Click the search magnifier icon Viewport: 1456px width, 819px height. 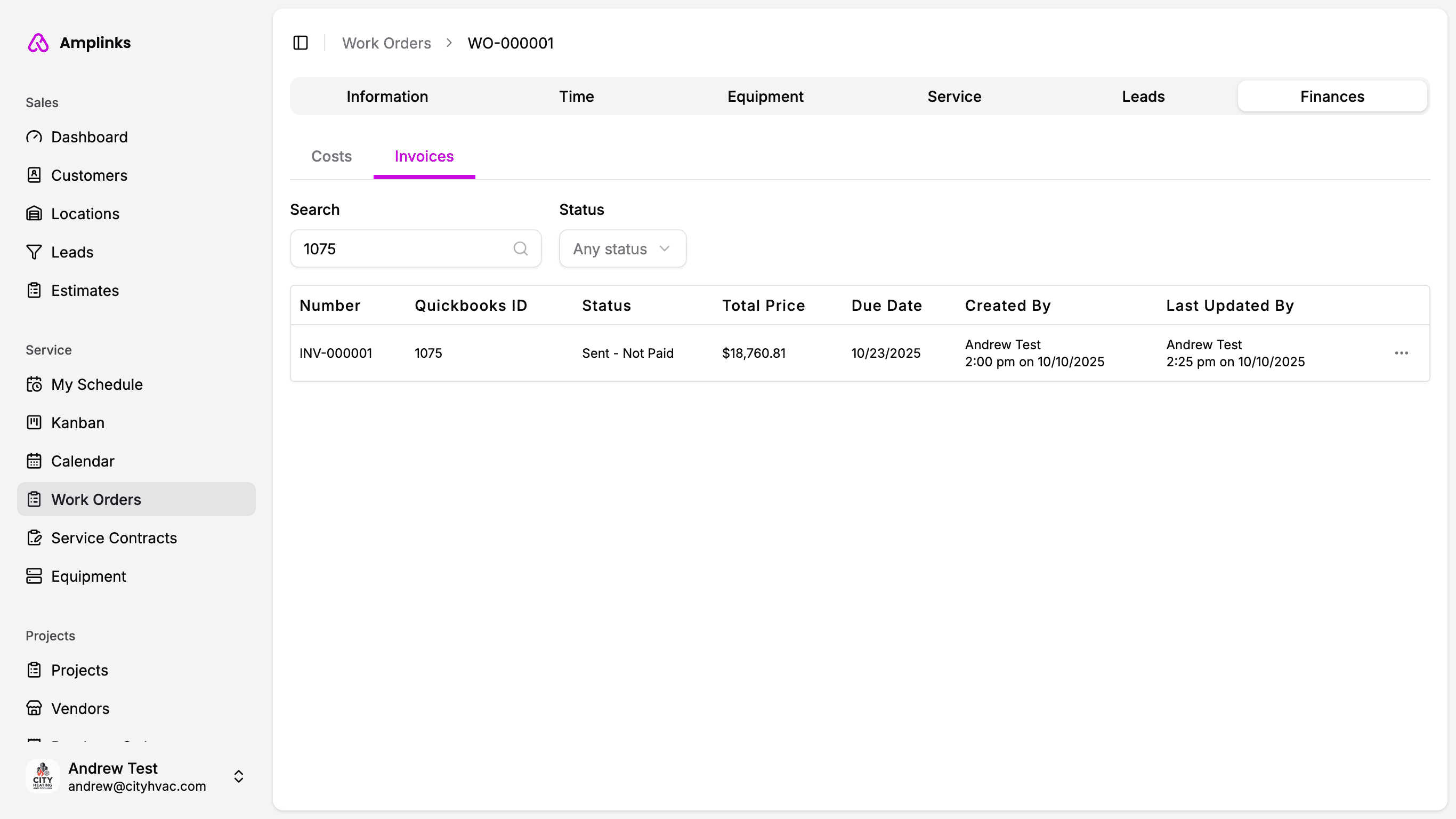[x=520, y=249]
